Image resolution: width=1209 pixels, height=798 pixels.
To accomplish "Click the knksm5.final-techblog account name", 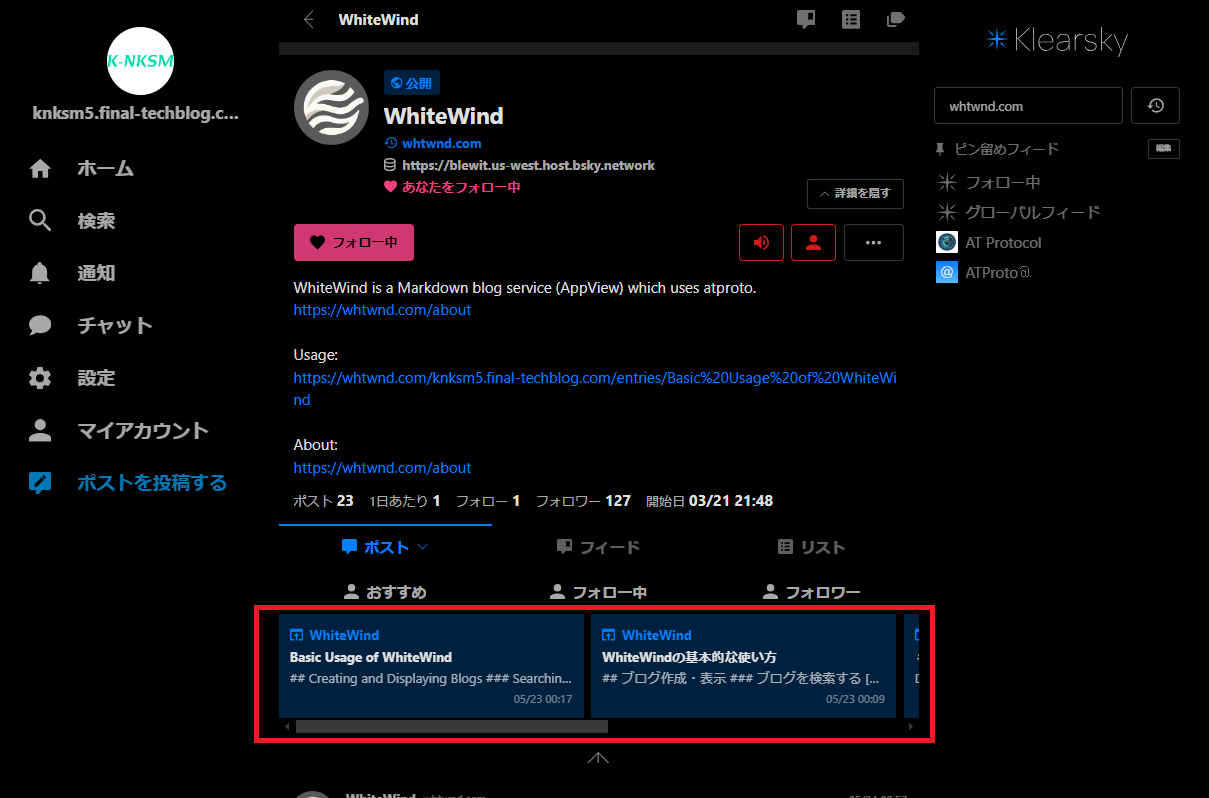I will point(136,114).
